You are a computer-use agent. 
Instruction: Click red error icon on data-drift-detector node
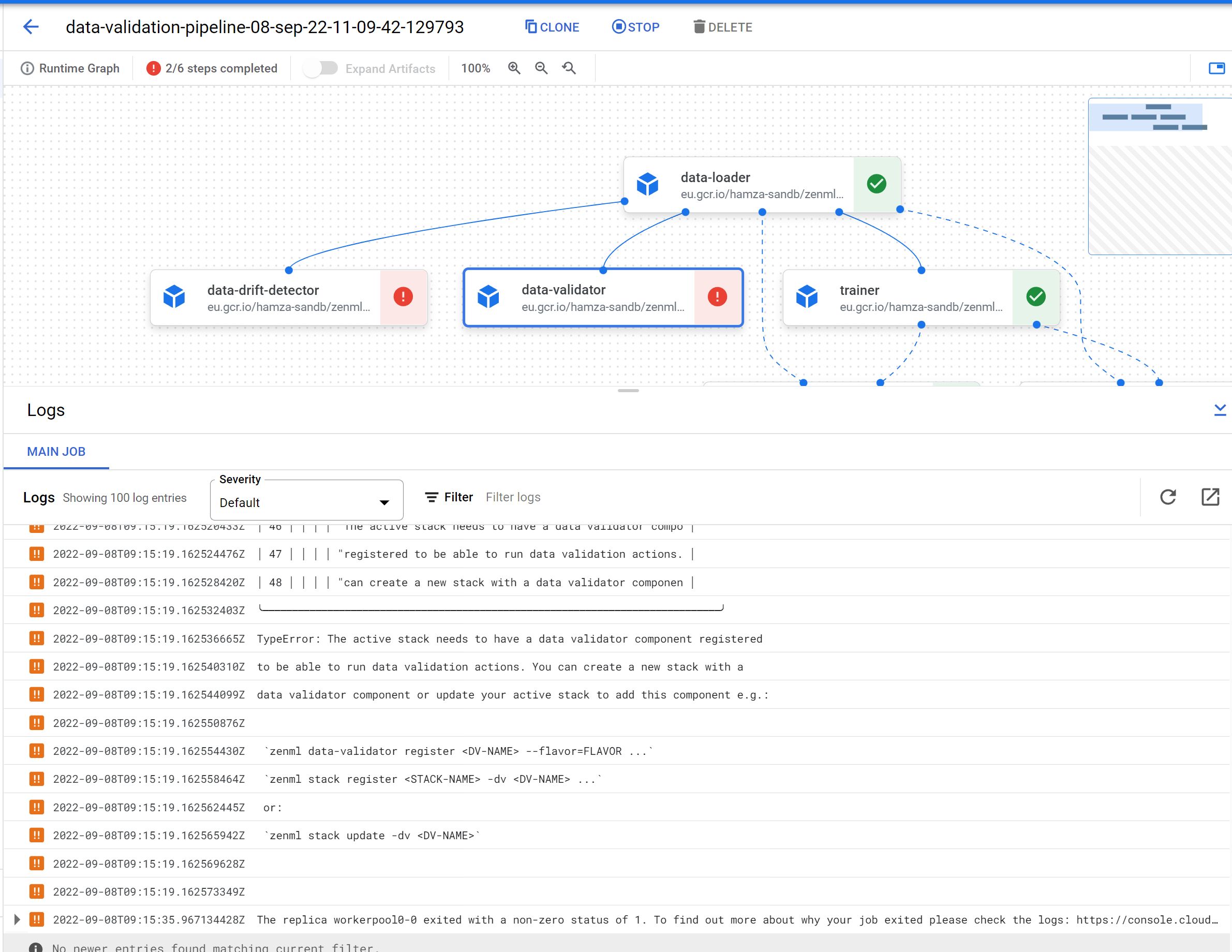coord(403,296)
